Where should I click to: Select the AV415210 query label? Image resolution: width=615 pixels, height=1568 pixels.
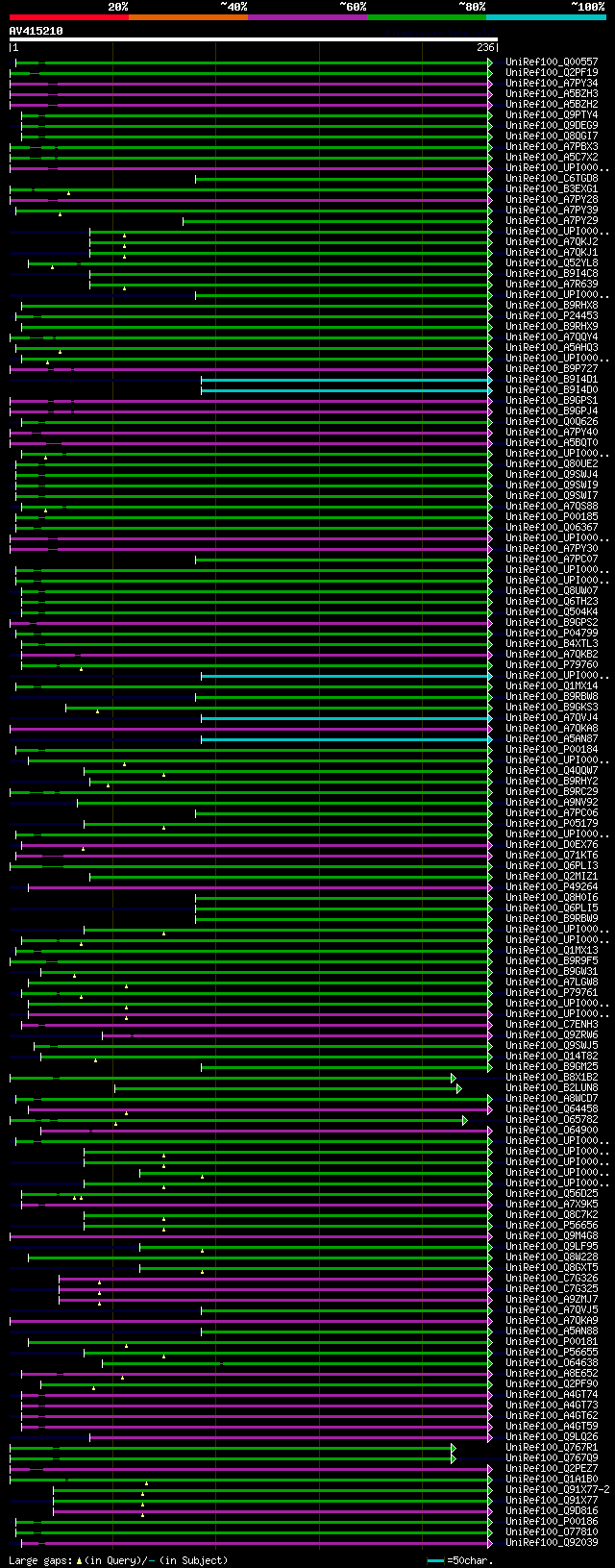tap(36, 31)
